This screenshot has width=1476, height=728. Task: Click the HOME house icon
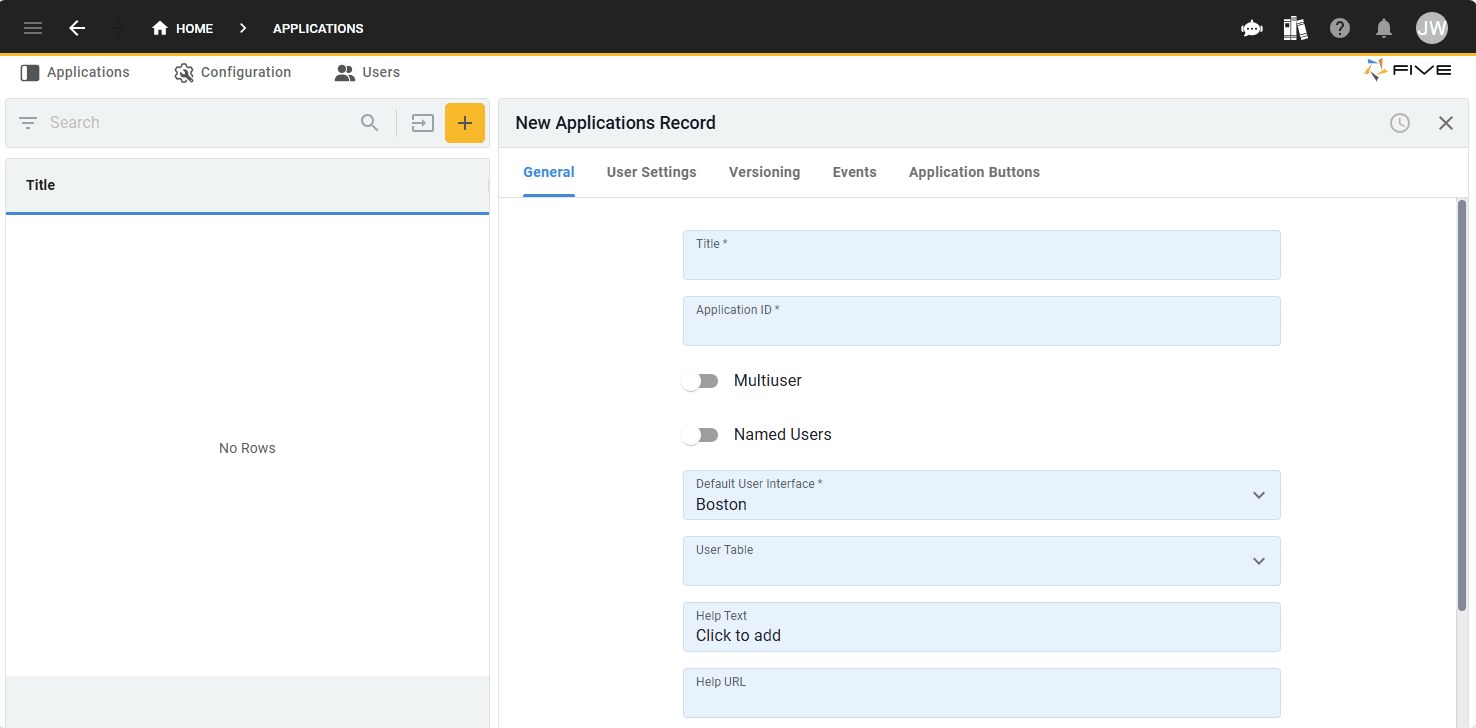click(x=160, y=28)
